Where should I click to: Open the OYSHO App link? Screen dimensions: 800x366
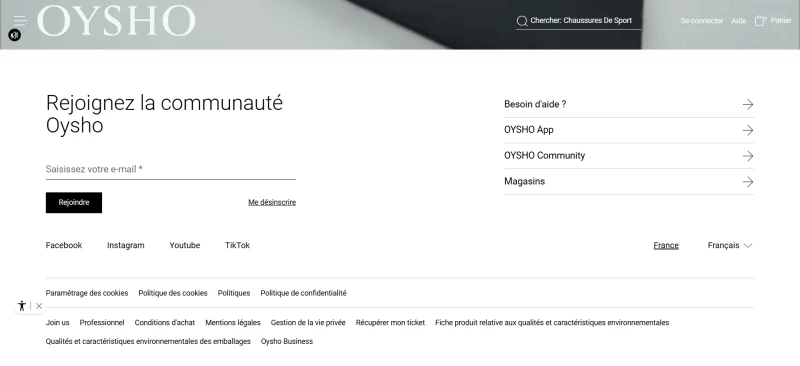(x=529, y=130)
